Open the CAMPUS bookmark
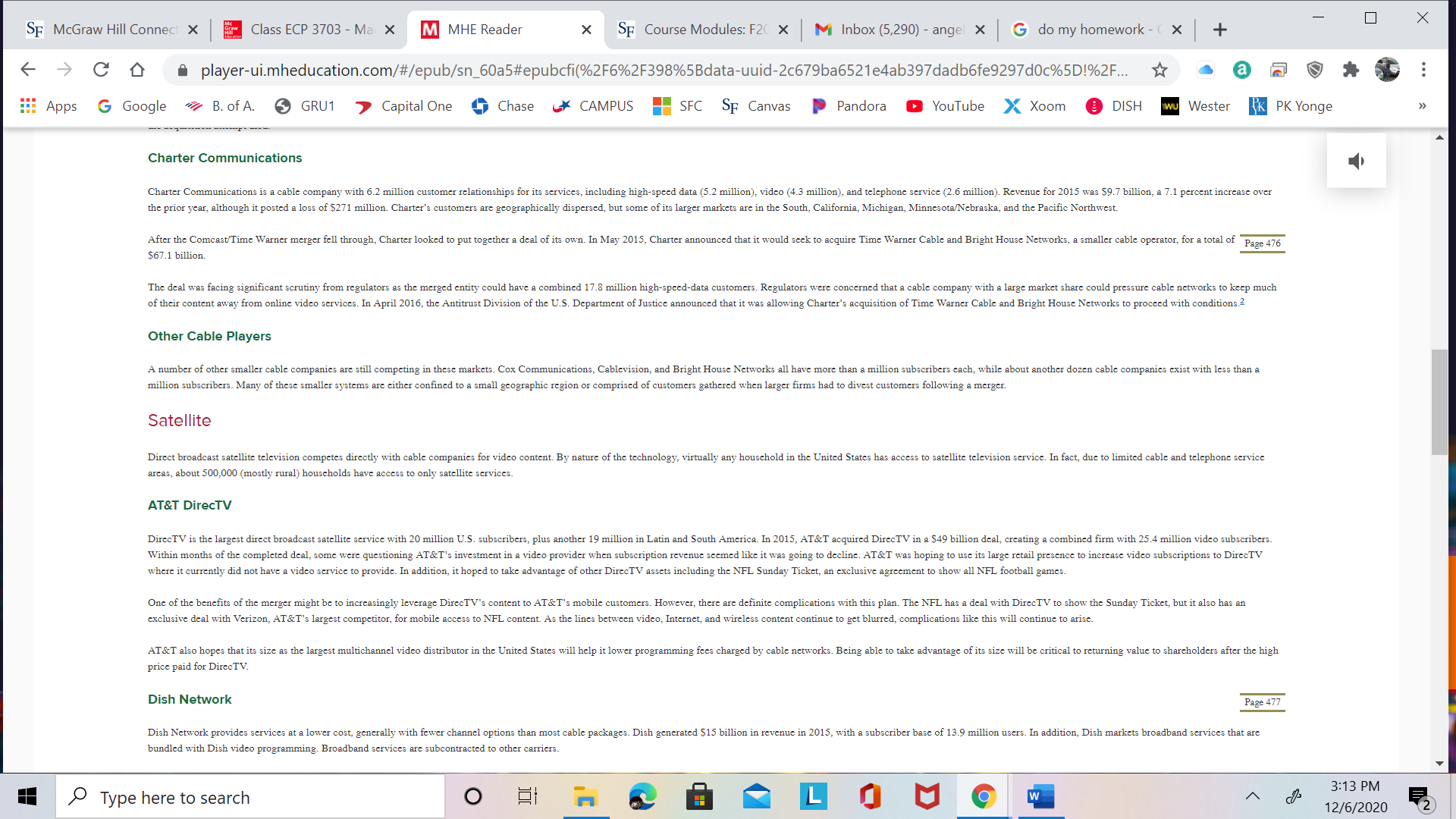Image resolution: width=1456 pixels, height=819 pixels. pos(593,106)
